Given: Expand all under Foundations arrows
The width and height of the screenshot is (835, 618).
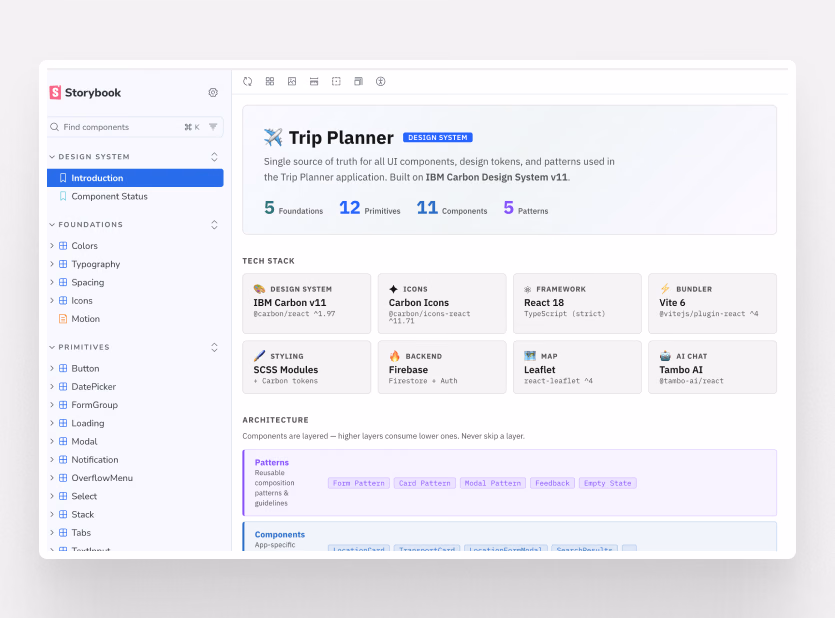Looking at the screenshot, I should 214,225.
